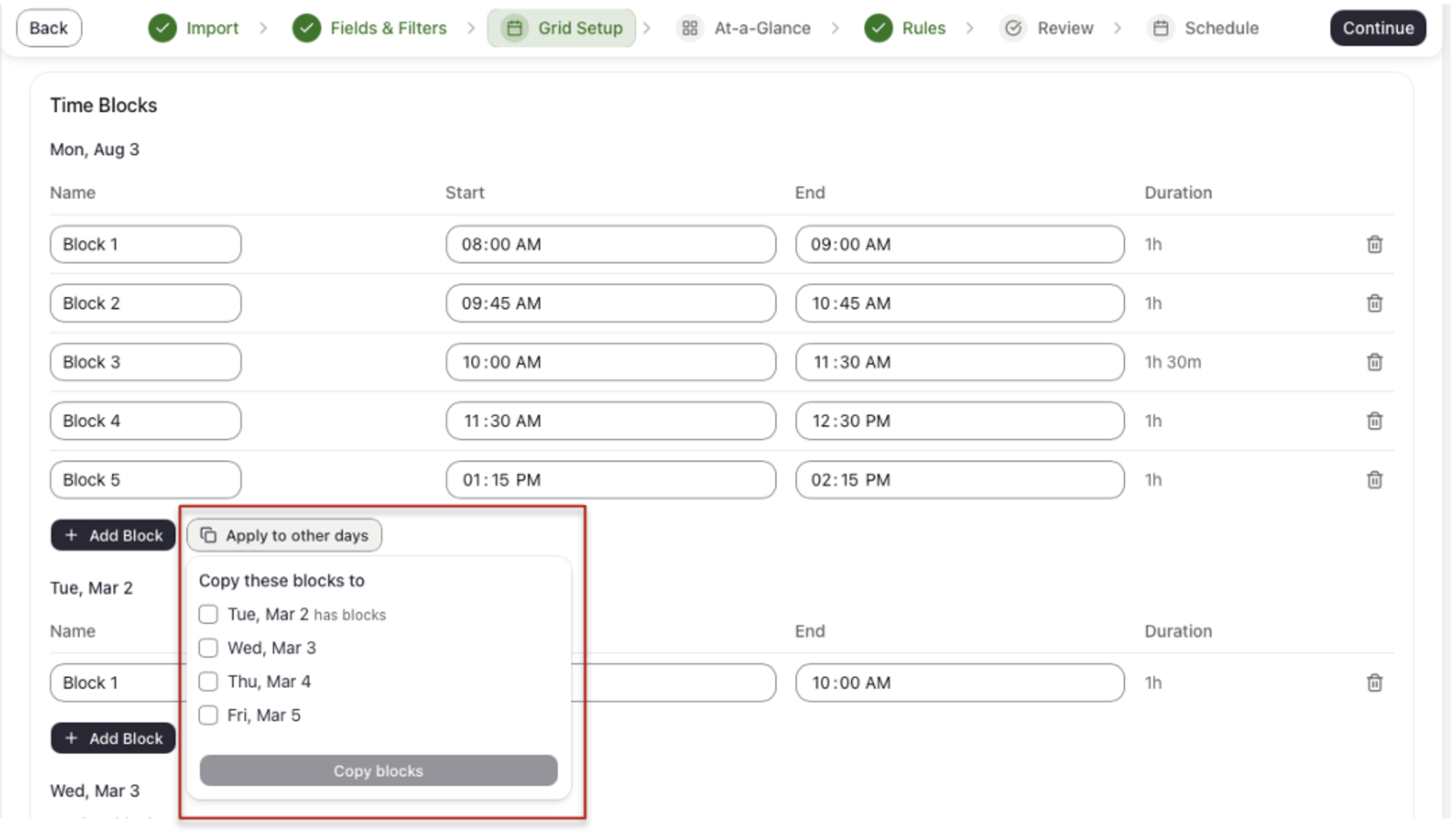Check the Wed, Mar 3 checkbox

(208, 648)
